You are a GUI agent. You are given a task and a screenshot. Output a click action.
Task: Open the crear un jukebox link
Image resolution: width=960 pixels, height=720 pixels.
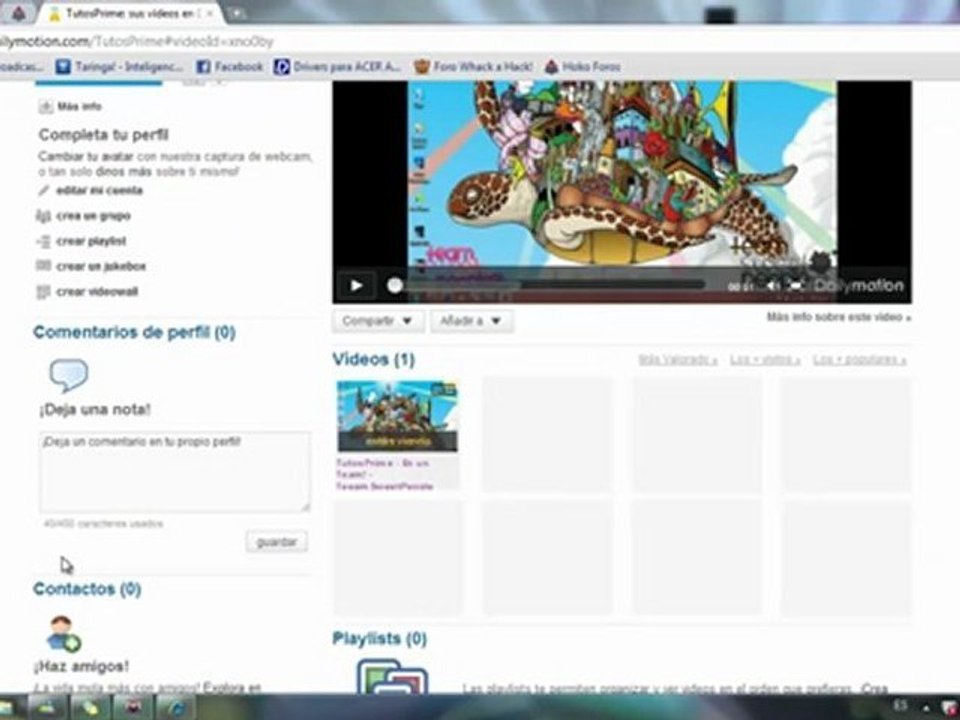point(101,266)
